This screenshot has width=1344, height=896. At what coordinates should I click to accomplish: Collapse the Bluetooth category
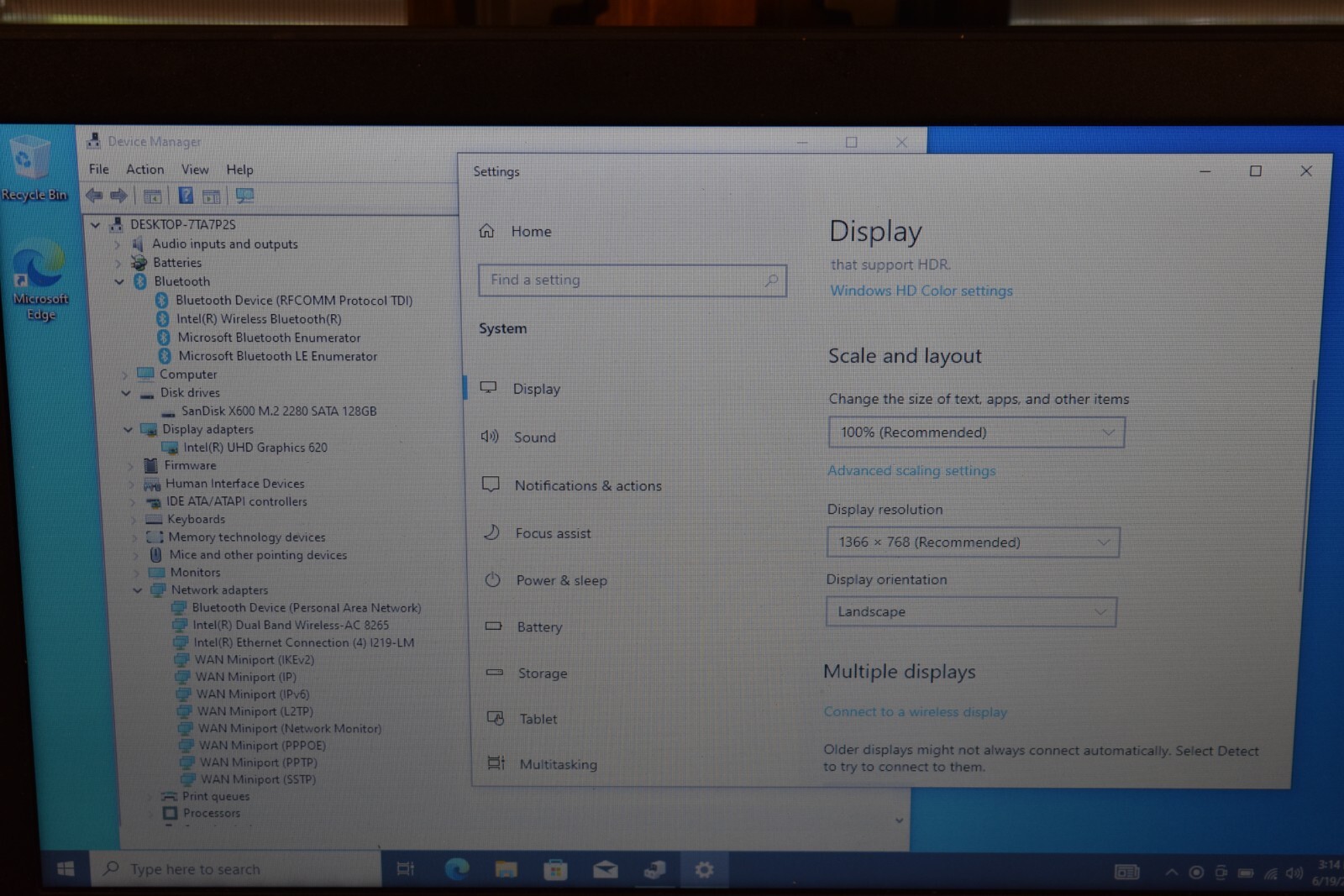pos(119,281)
